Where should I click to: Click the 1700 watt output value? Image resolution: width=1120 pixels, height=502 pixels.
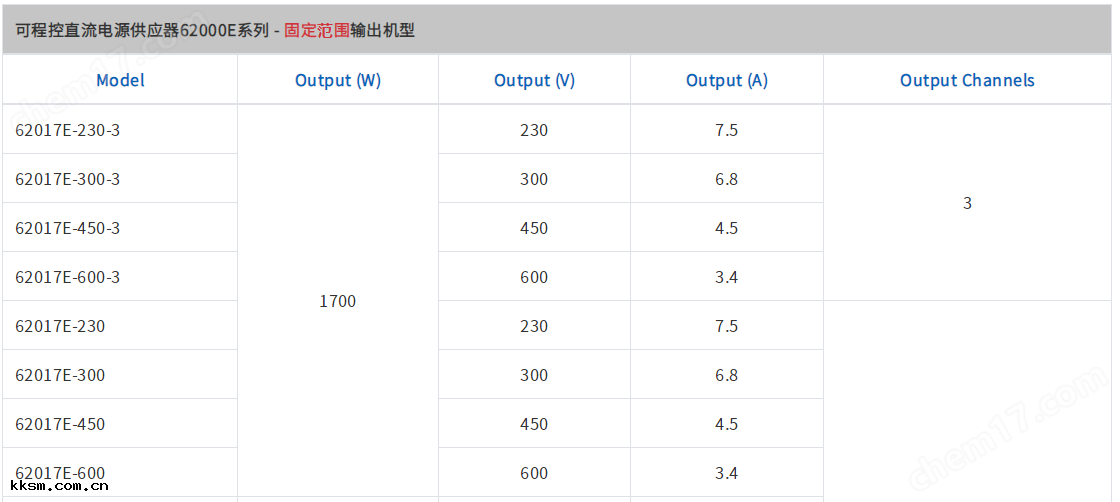point(338,301)
